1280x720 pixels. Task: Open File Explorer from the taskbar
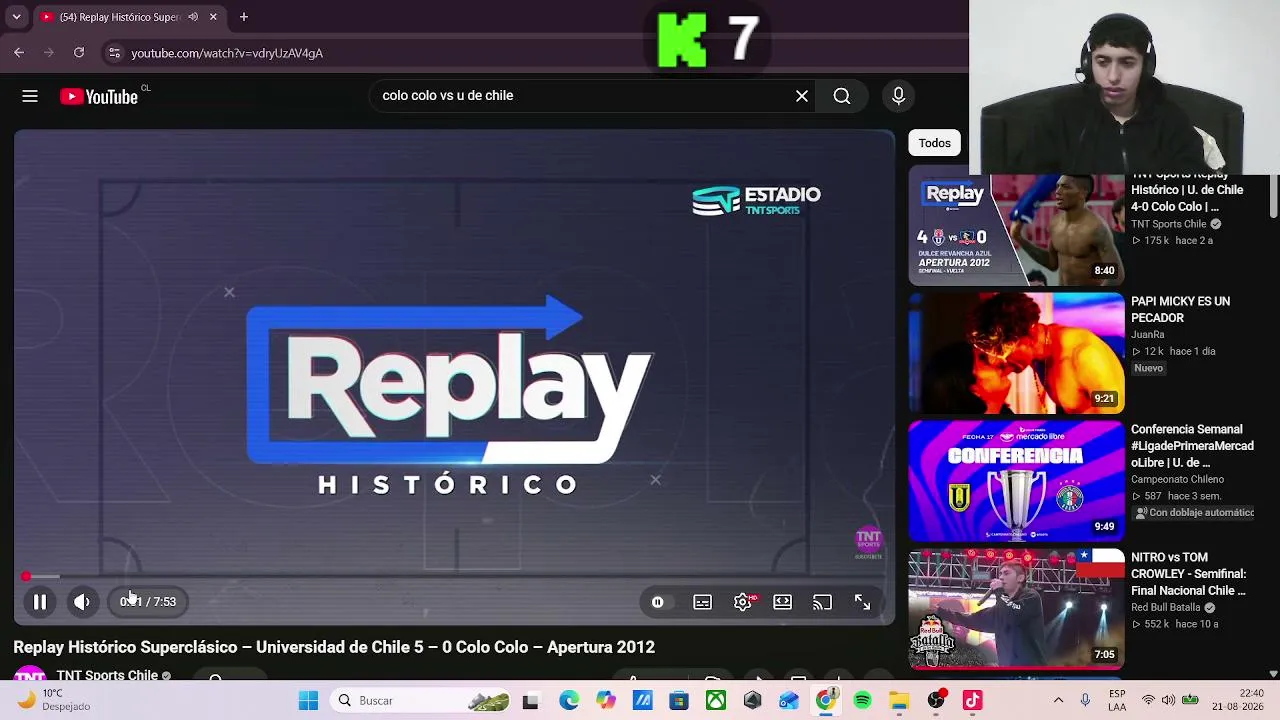coord(899,701)
